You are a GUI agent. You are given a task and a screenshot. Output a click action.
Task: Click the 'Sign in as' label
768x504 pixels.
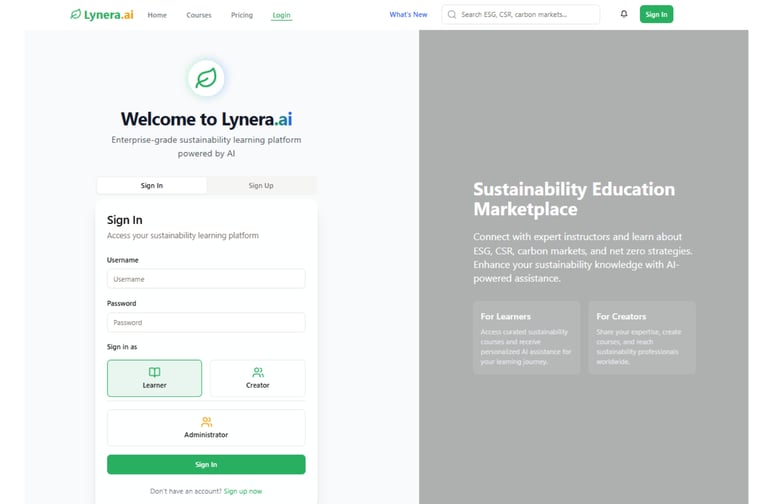tap(122, 347)
